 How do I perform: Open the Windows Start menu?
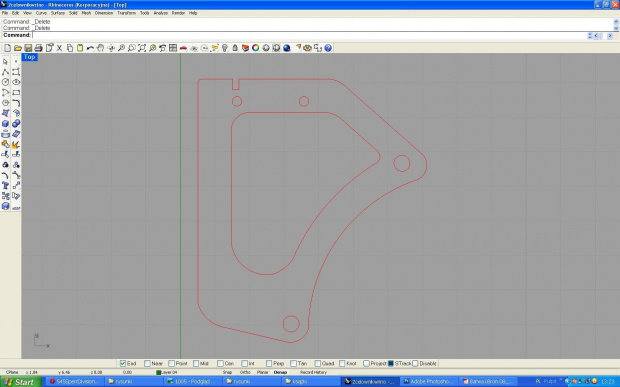click(21, 382)
